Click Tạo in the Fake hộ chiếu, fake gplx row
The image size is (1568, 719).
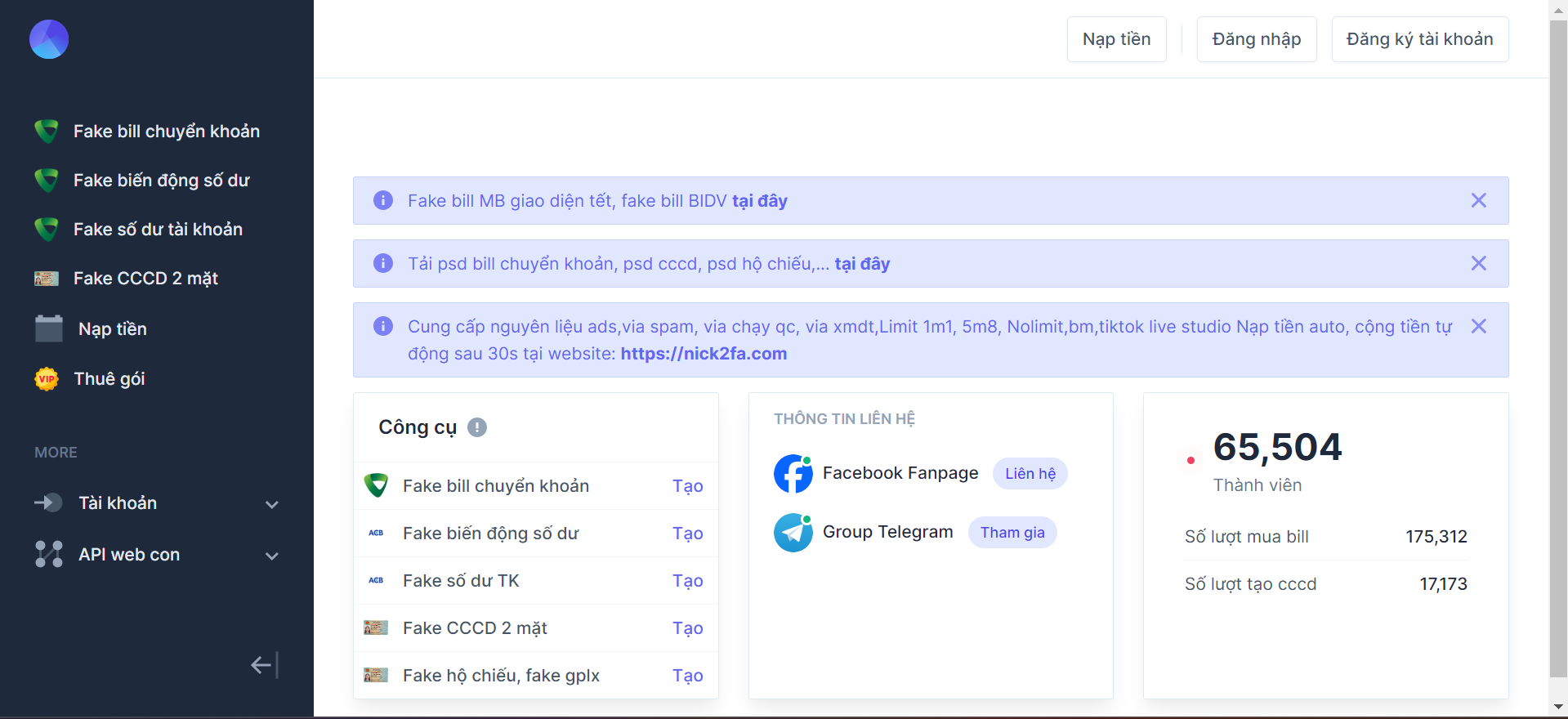(688, 676)
